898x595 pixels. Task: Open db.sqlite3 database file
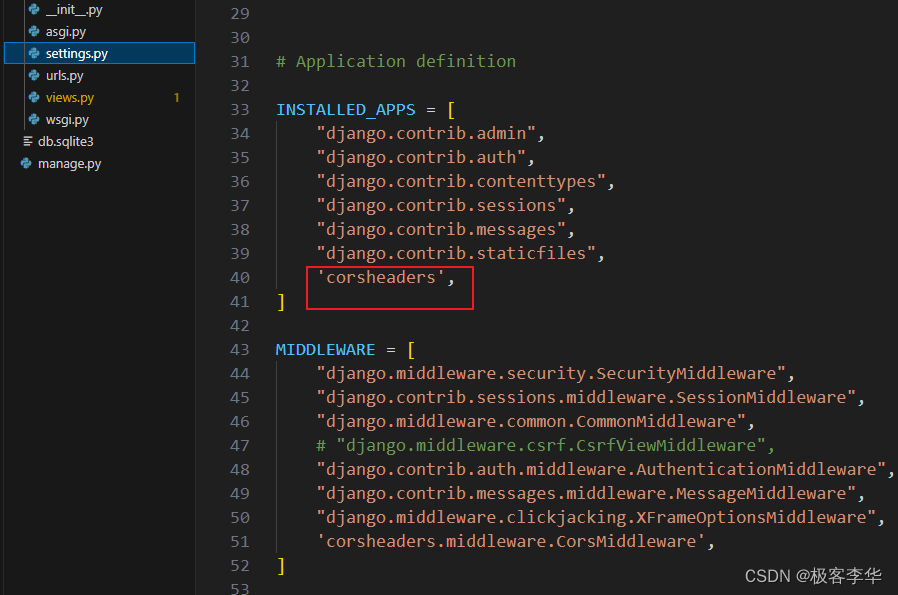coord(65,141)
